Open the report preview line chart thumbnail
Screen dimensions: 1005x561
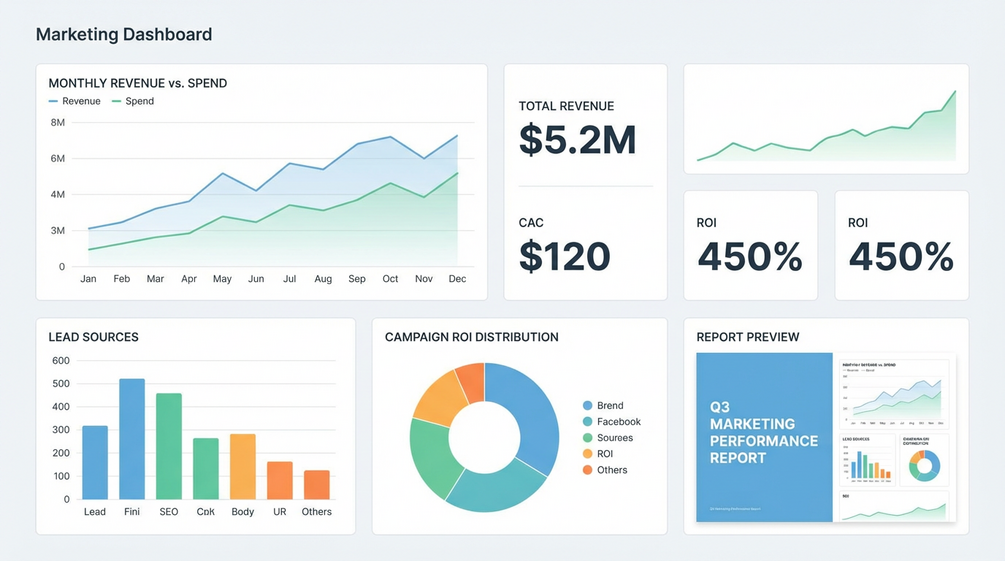pos(893,394)
